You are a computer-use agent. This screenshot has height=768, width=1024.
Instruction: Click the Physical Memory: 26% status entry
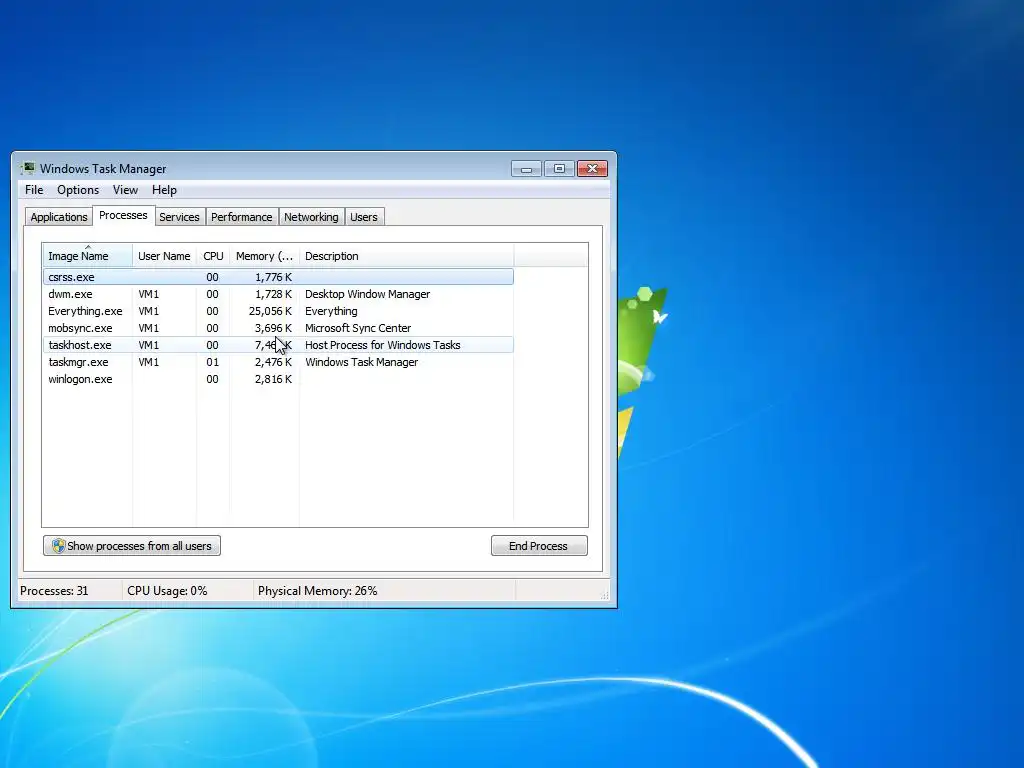(317, 591)
